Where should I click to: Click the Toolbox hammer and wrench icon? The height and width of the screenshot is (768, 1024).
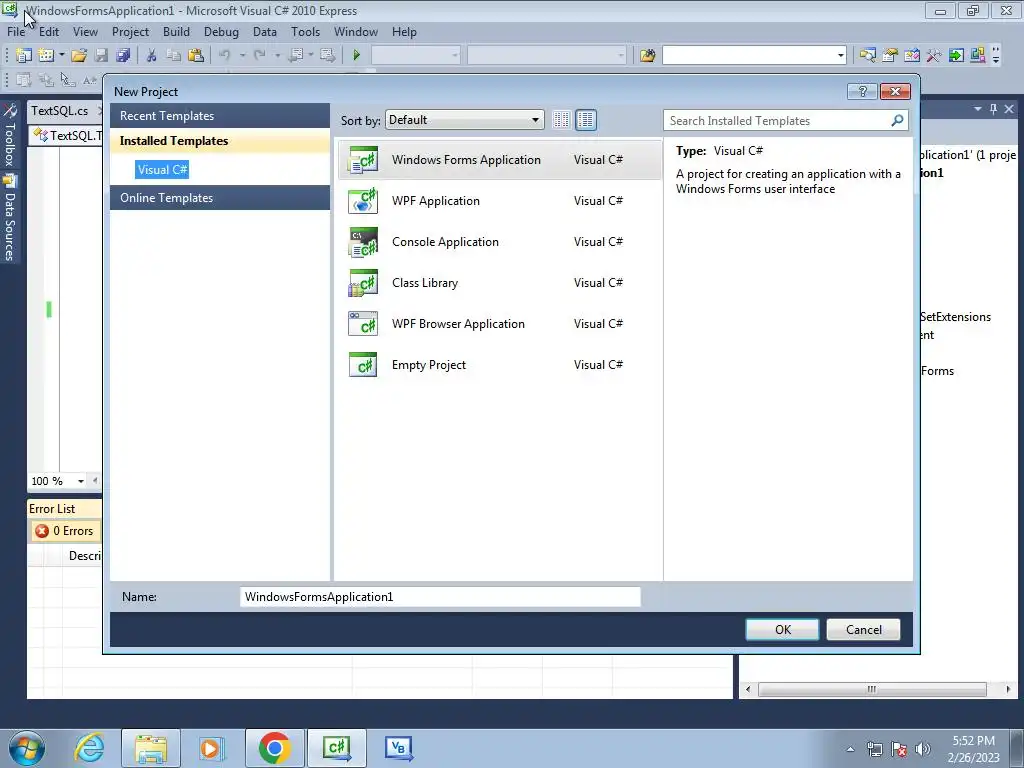934,56
